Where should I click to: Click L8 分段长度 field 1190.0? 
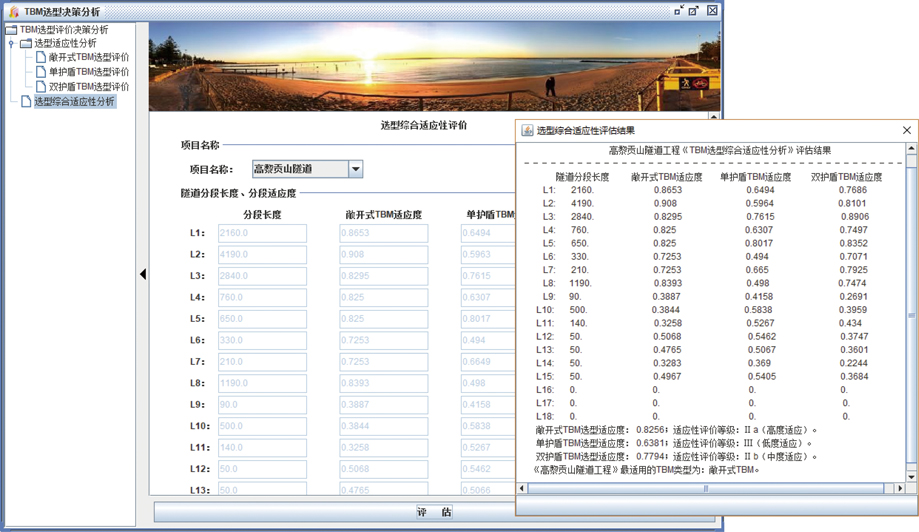coord(263,383)
